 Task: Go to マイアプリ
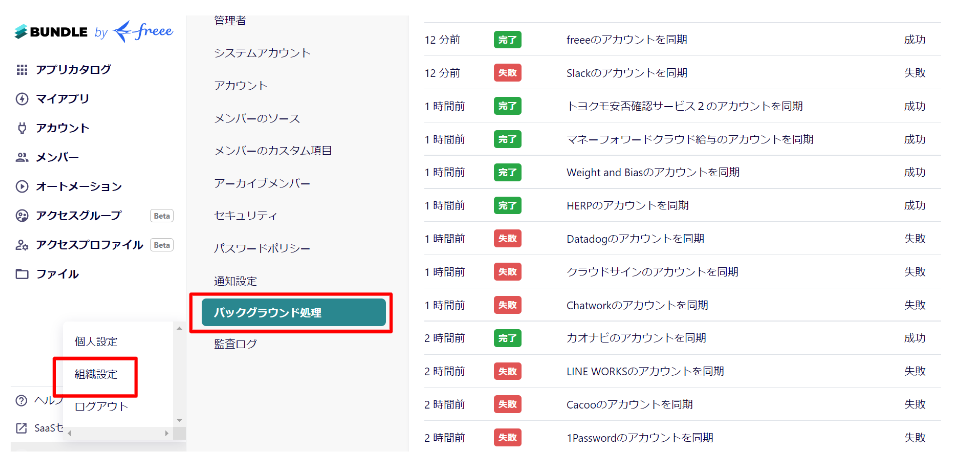[63, 99]
